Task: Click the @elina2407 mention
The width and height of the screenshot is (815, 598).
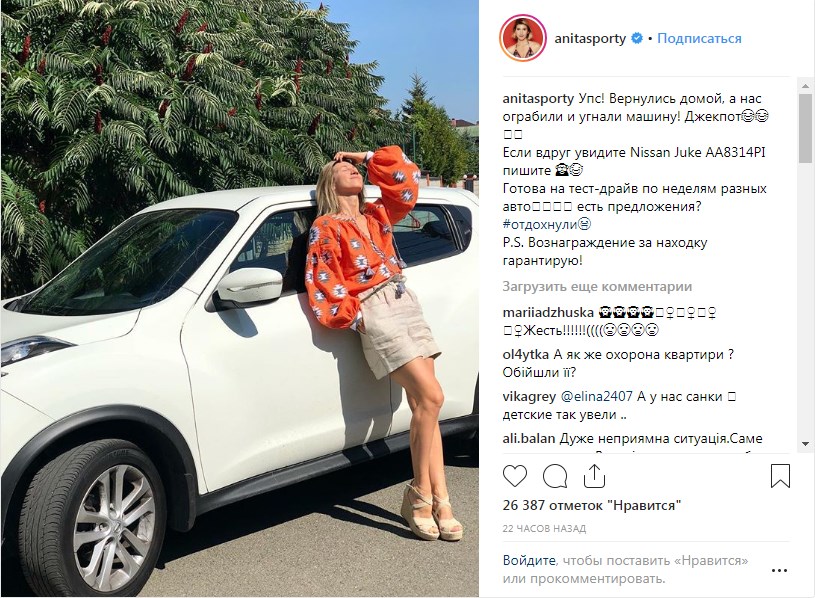Action: 596,396
